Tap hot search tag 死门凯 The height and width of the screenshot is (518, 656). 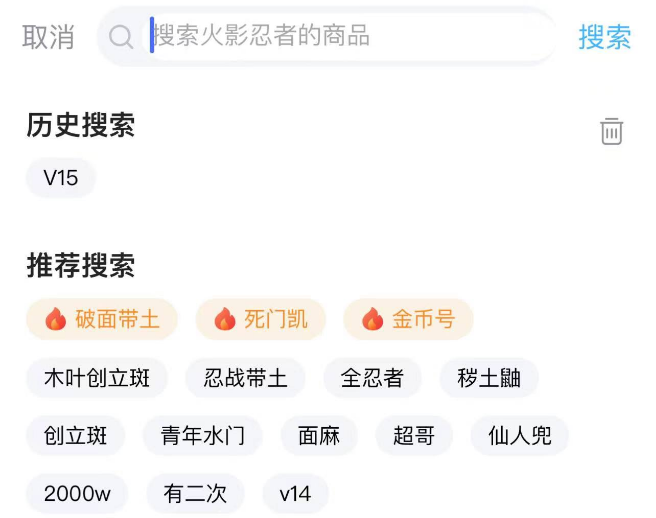[x=261, y=320]
